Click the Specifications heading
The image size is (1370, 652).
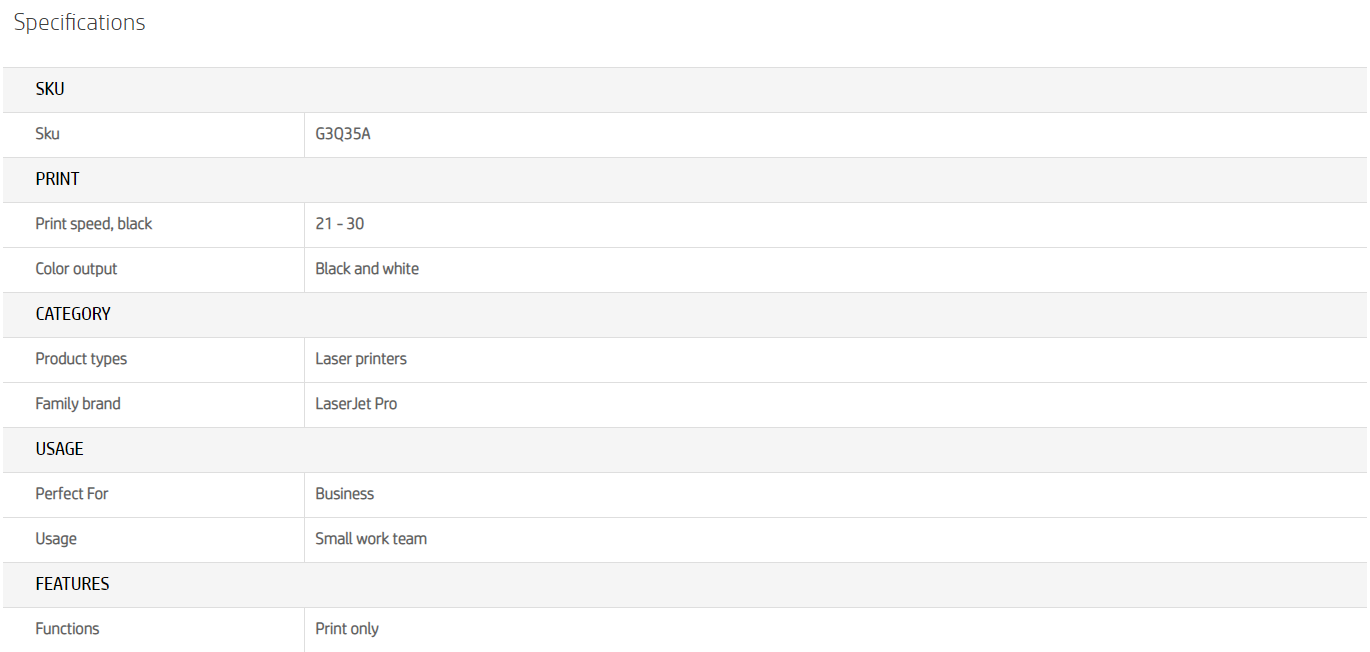79,23
